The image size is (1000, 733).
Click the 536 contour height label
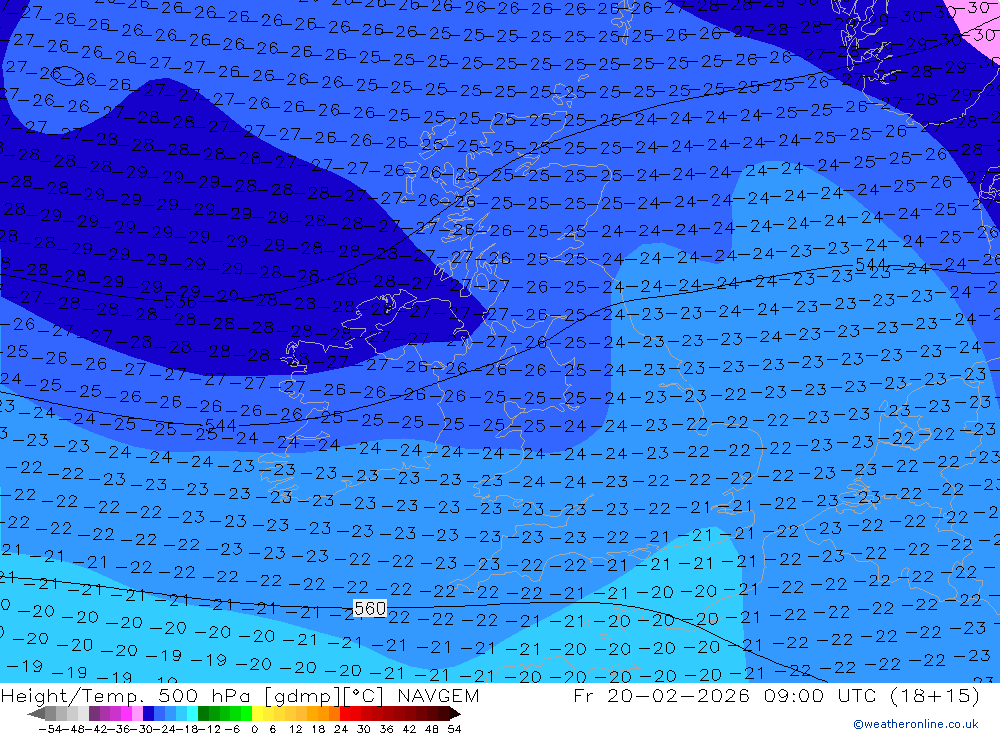click(x=180, y=302)
